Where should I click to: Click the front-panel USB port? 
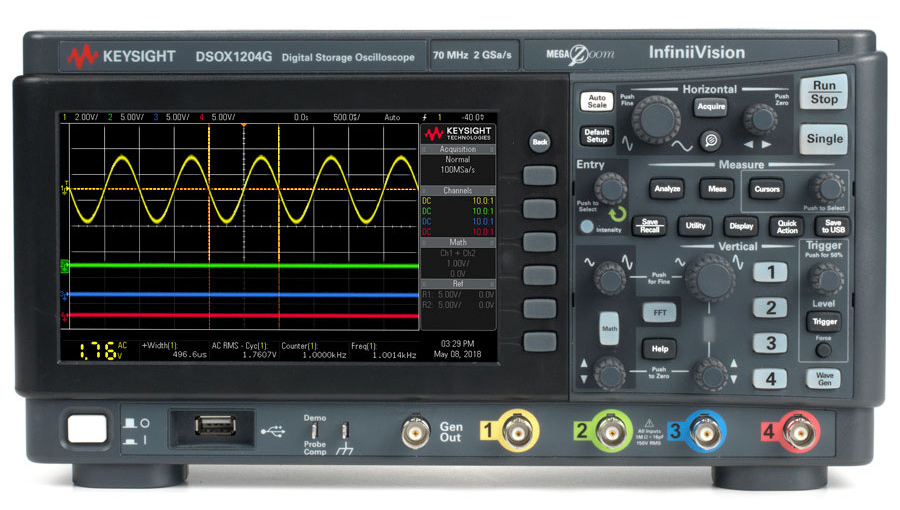pyautogui.click(x=209, y=427)
